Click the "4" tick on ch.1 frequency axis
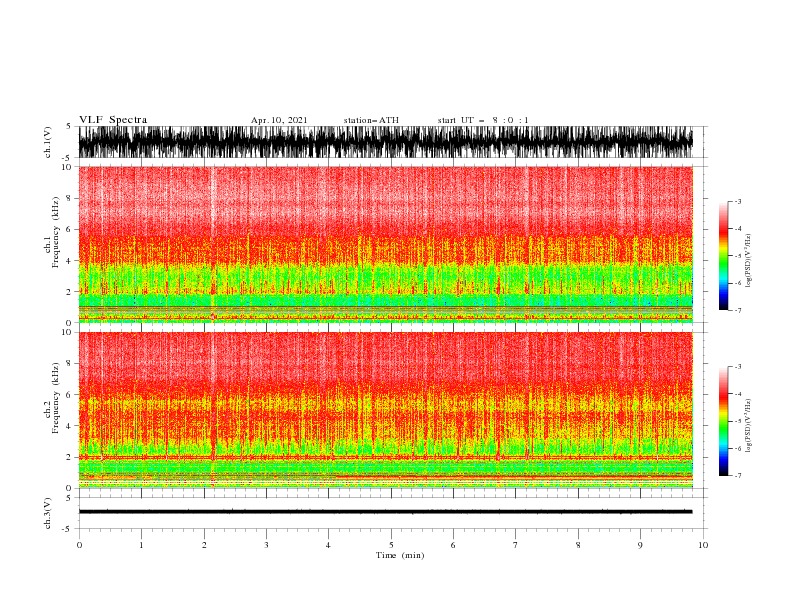 pyautogui.click(x=69, y=261)
